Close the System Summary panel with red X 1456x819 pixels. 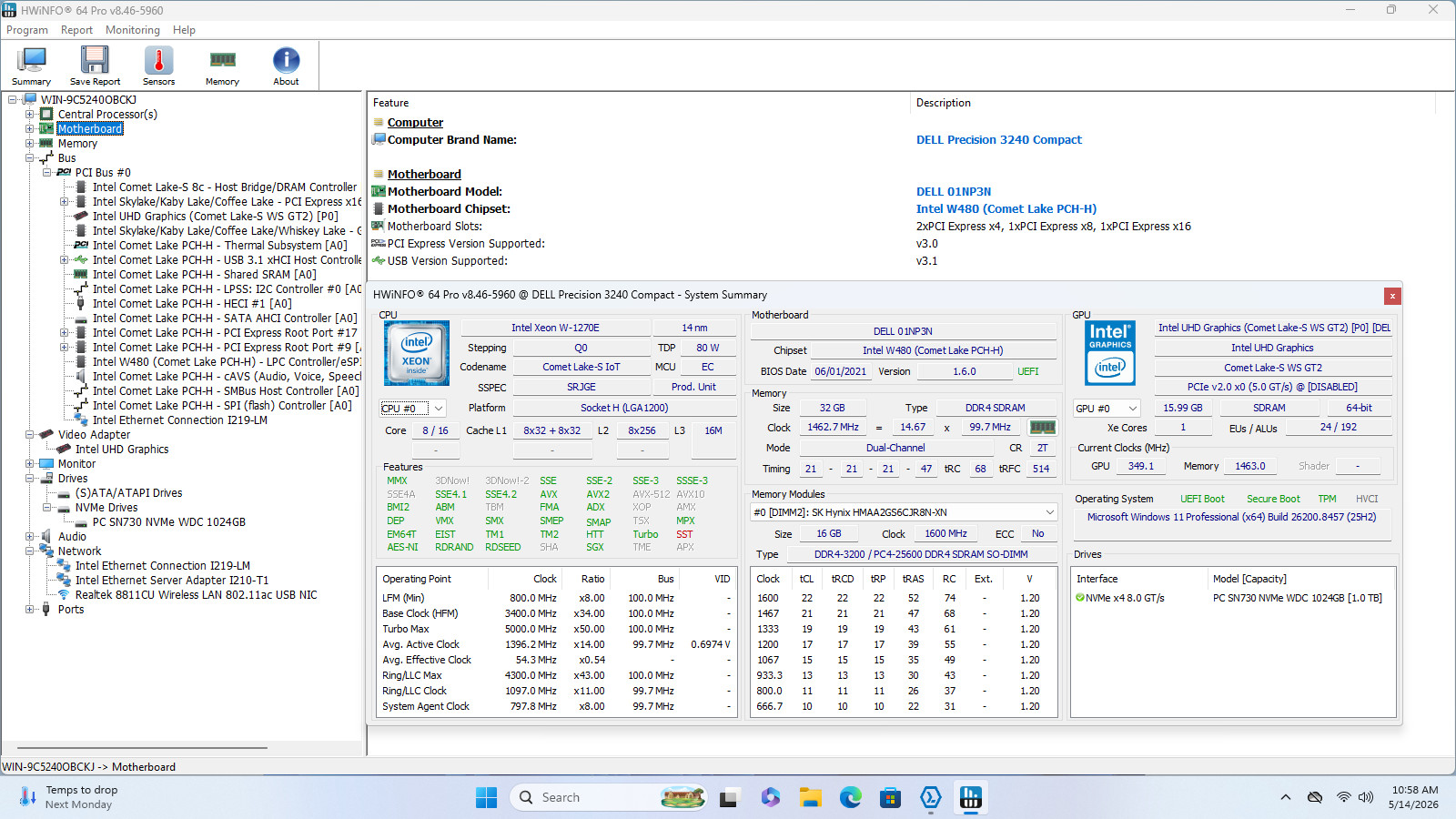(1392, 296)
